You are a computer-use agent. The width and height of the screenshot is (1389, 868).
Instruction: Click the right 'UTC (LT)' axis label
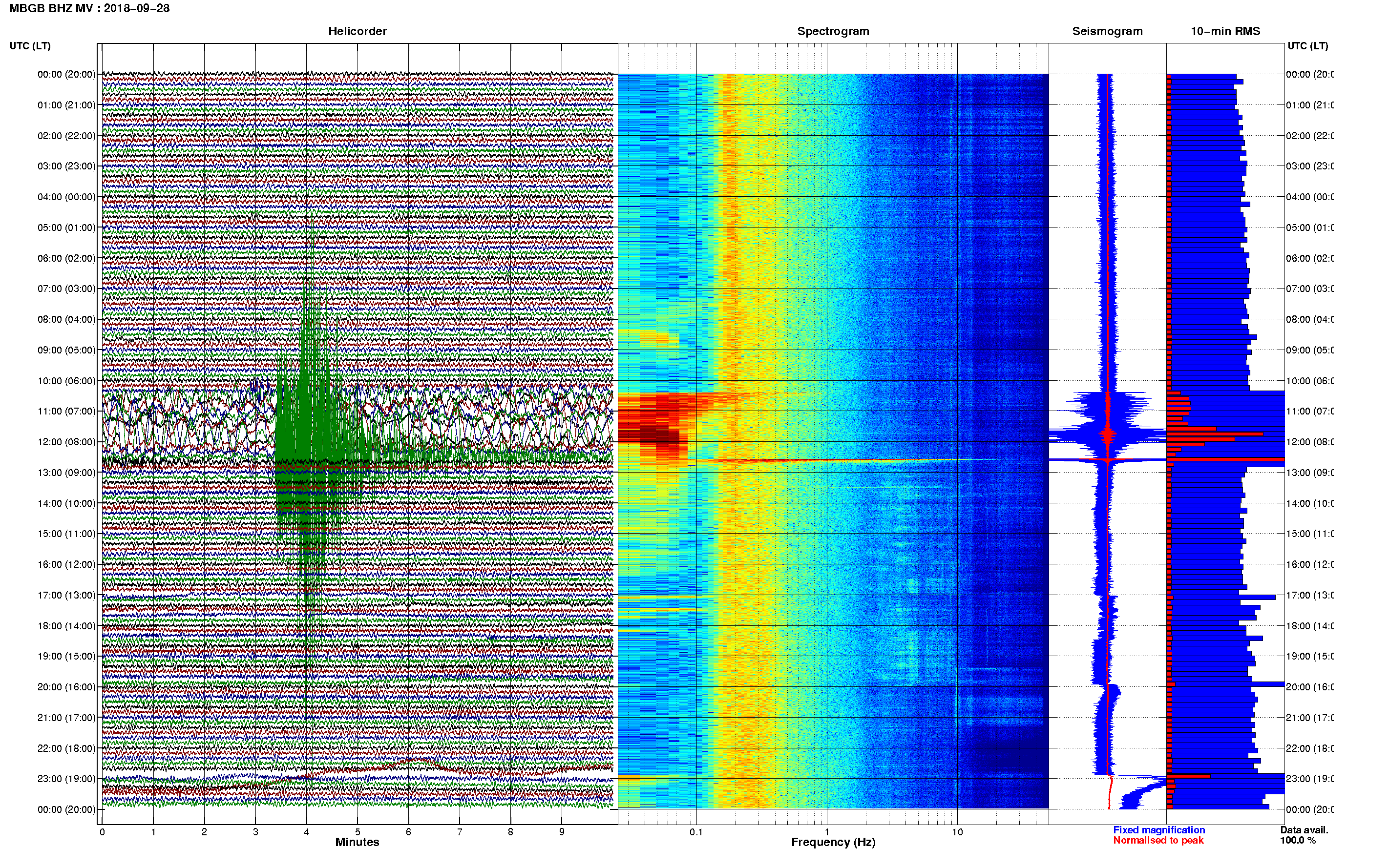(1307, 46)
